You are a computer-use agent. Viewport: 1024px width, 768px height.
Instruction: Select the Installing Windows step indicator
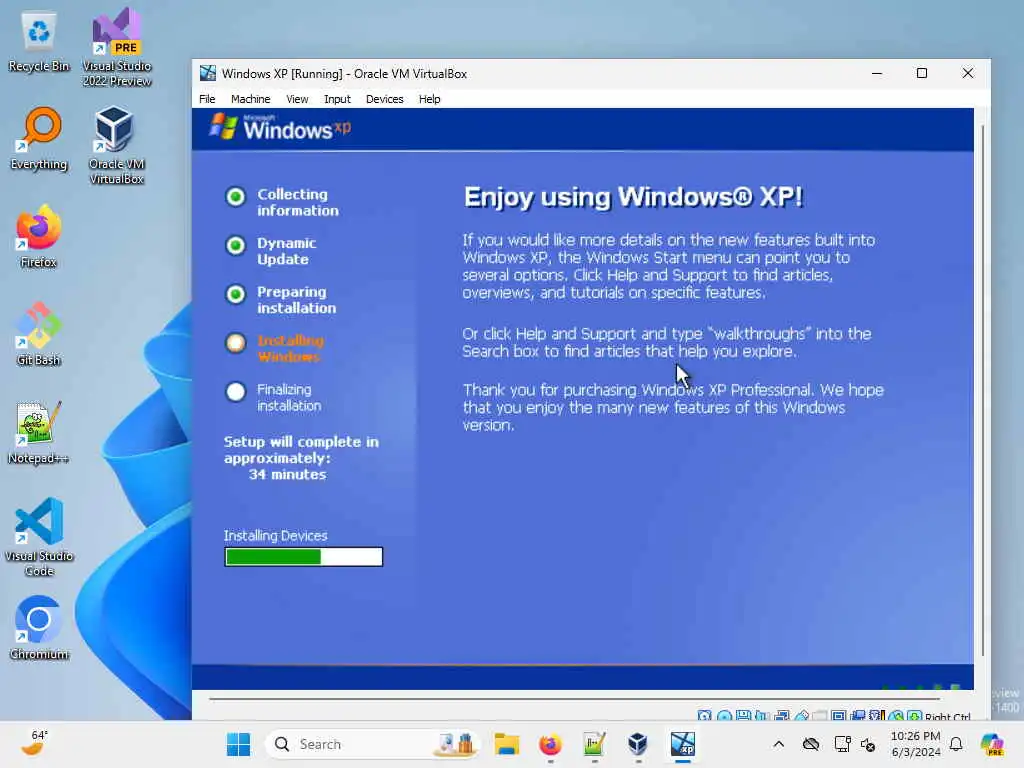[x=236, y=343]
